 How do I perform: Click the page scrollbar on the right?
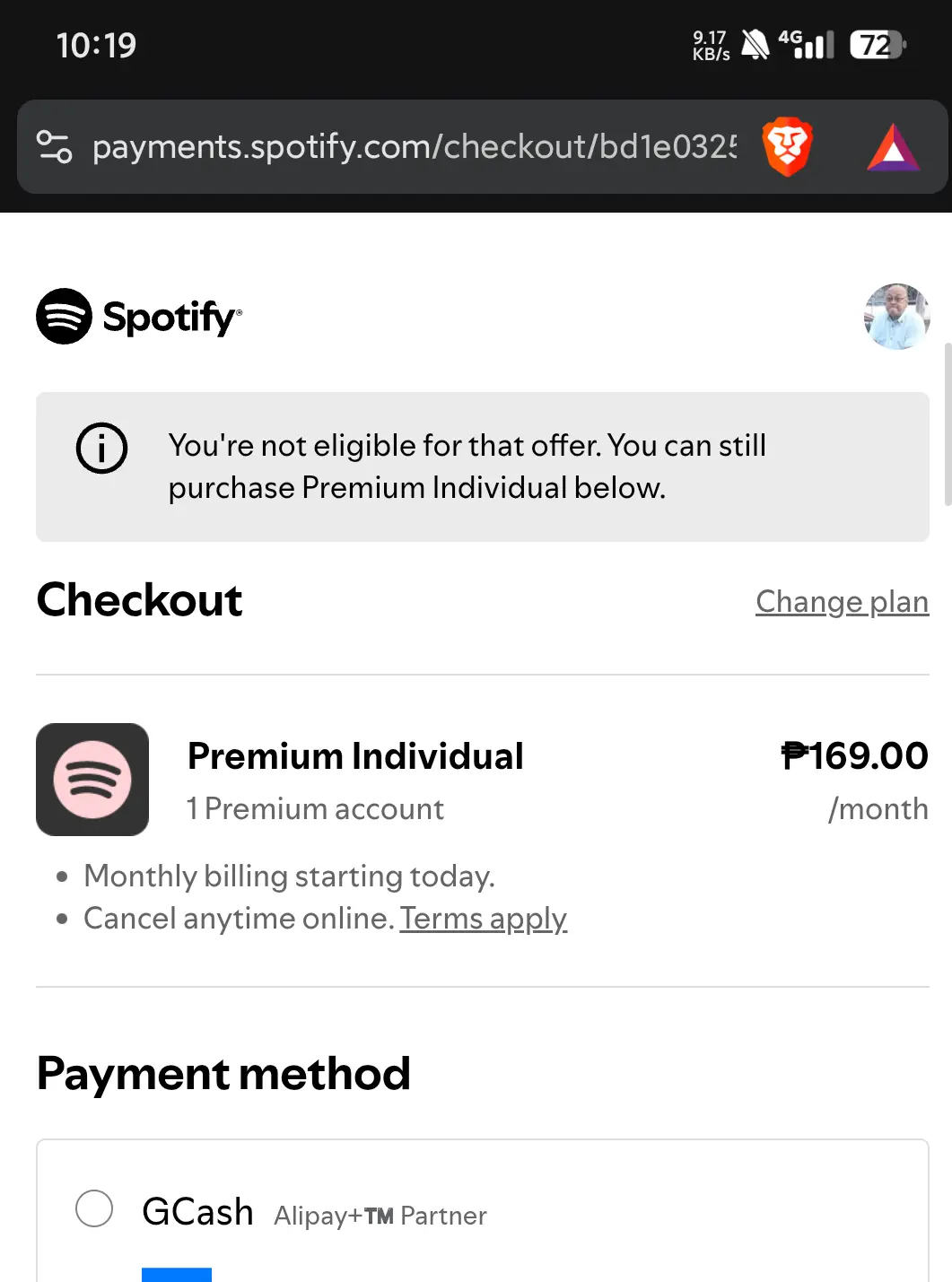(x=948, y=424)
